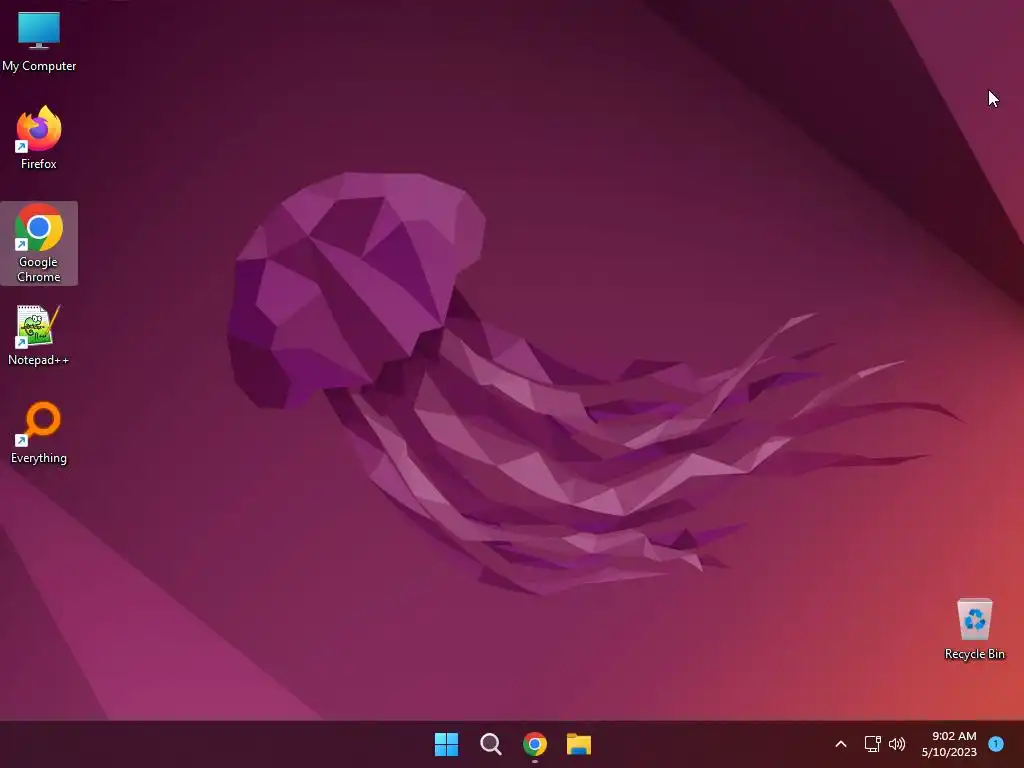This screenshot has width=1024, height=768.
Task: Open network status tray icon
Action: [x=872, y=744]
